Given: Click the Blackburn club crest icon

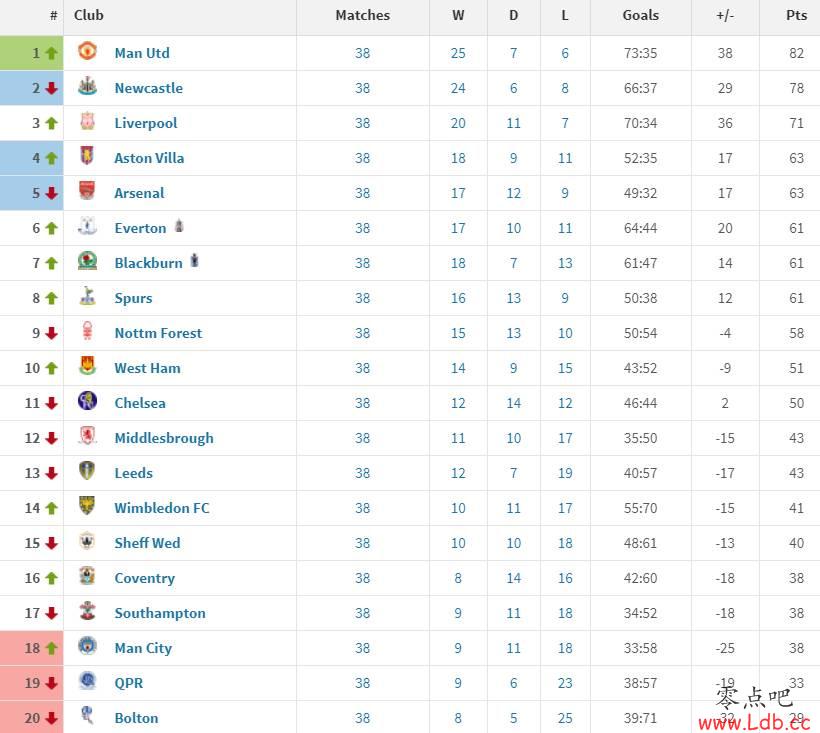Looking at the screenshot, I should point(87,260).
